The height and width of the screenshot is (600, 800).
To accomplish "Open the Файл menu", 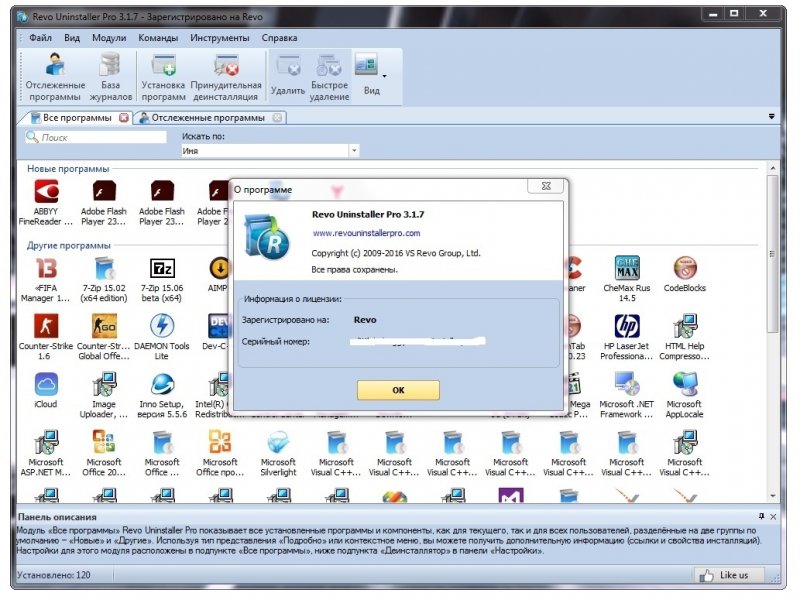I will point(40,38).
